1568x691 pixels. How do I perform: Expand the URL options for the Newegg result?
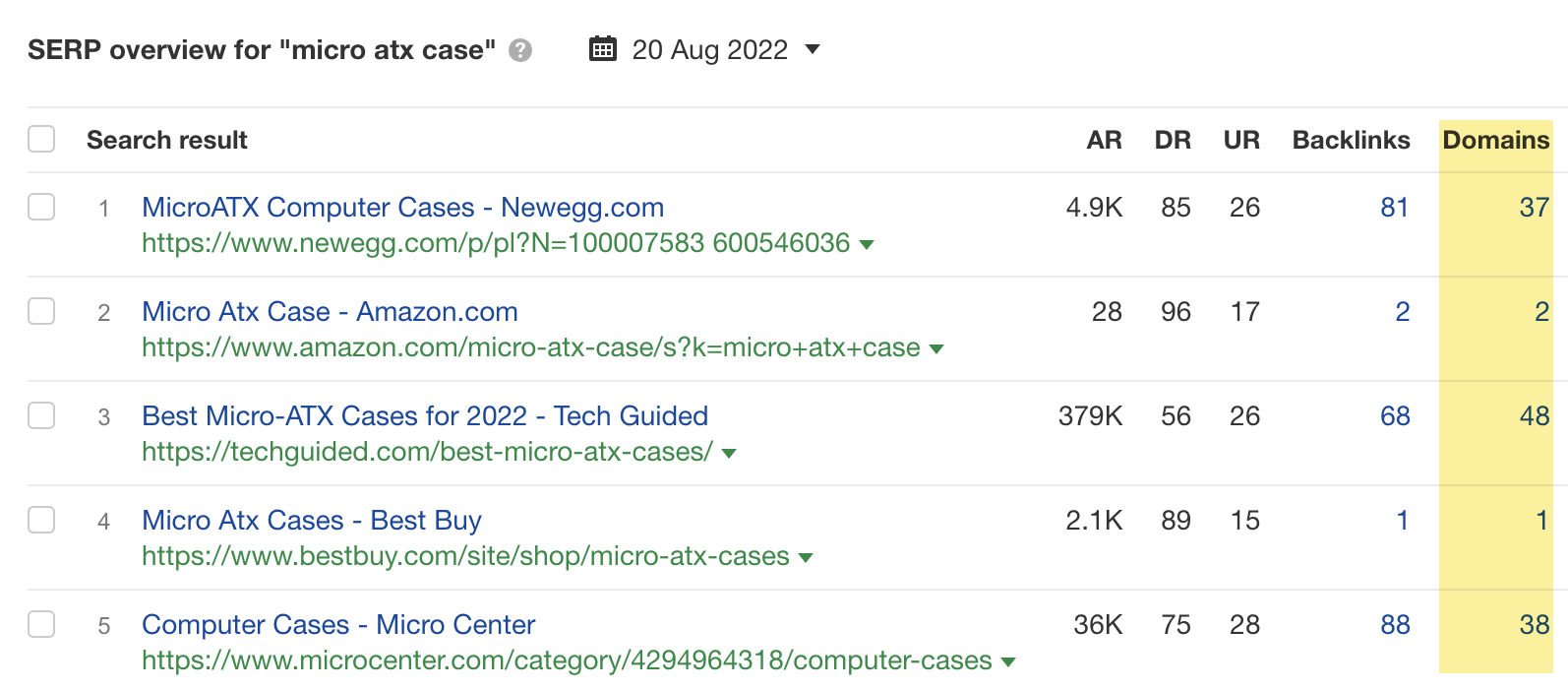[x=869, y=243]
